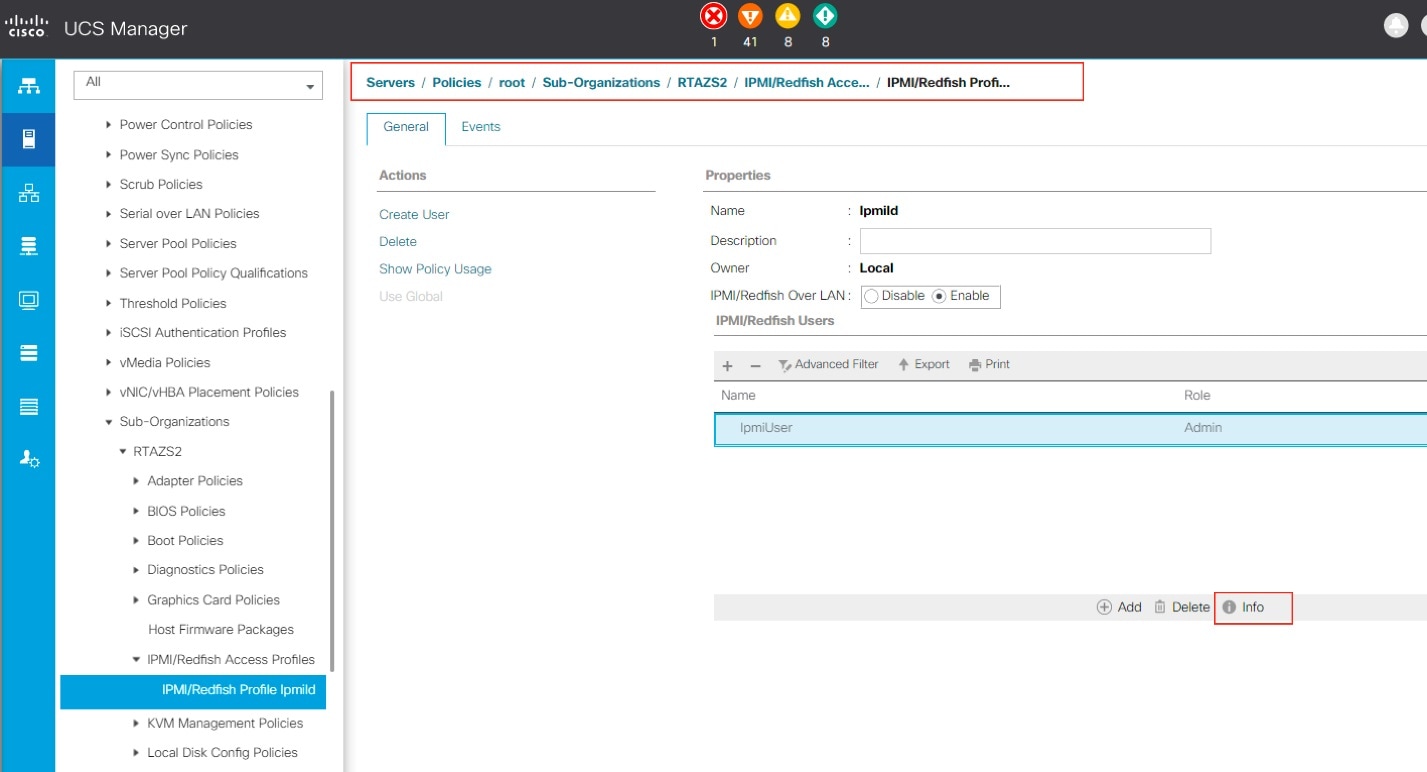Open the Storage icon in the sidebar
The height and width of the screenshot is (772, 1427).
point(28,352)
